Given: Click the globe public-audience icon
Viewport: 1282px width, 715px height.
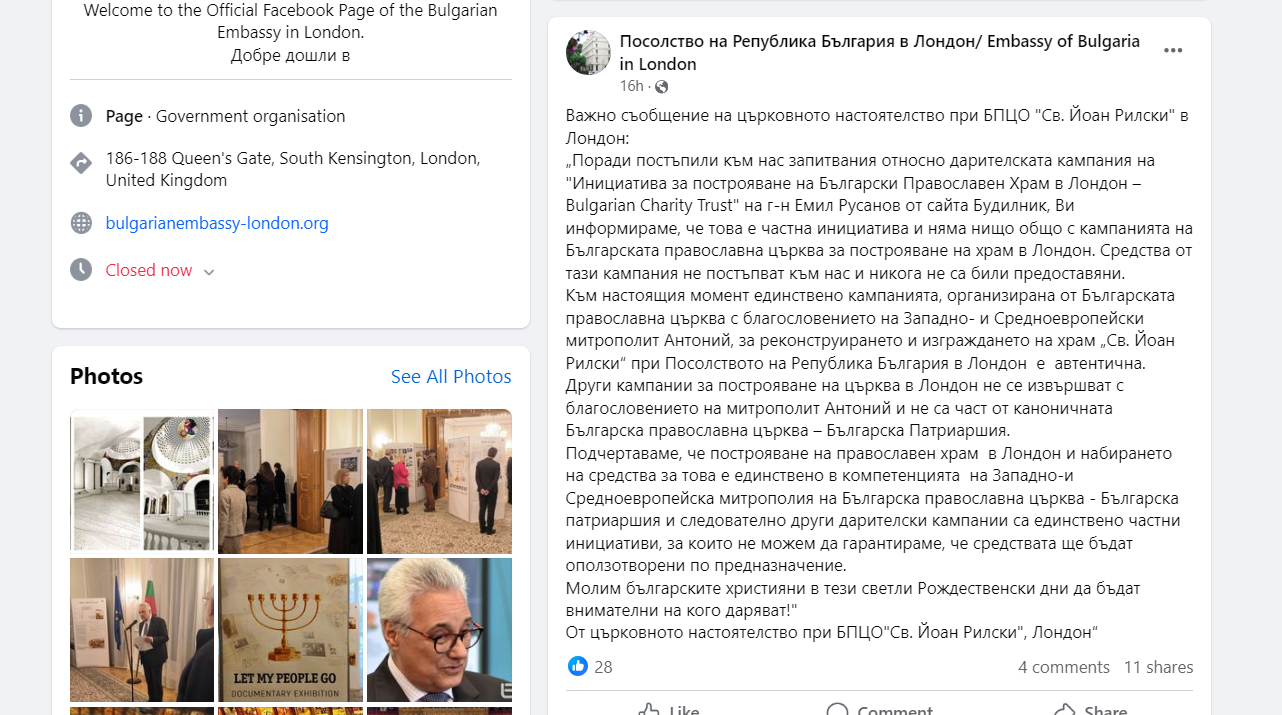Looking at the screenshot, I should click(661, 87).
